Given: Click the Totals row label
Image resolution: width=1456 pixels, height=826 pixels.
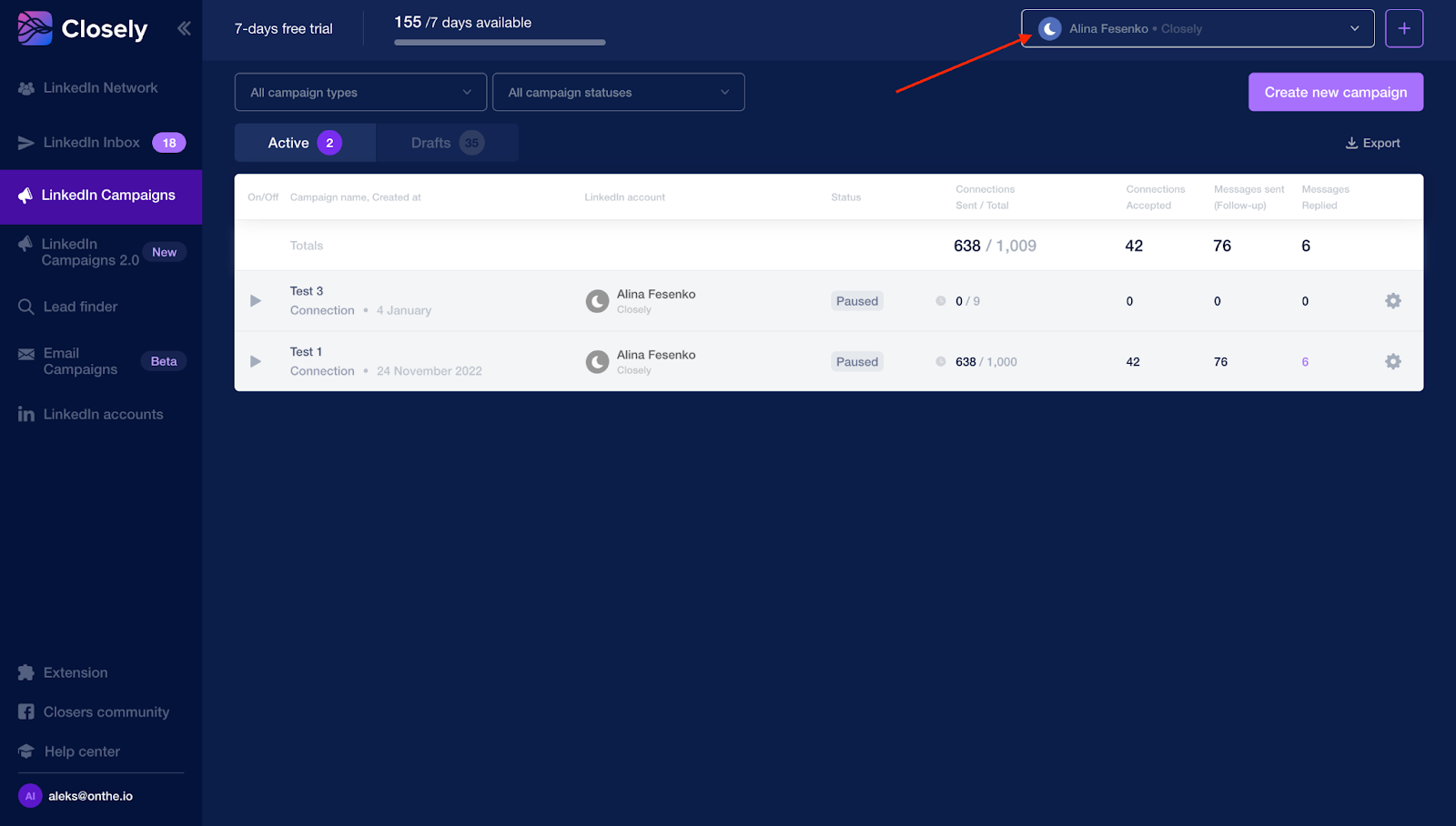Looking at the screenshot, I should click(x=307, y=246).
